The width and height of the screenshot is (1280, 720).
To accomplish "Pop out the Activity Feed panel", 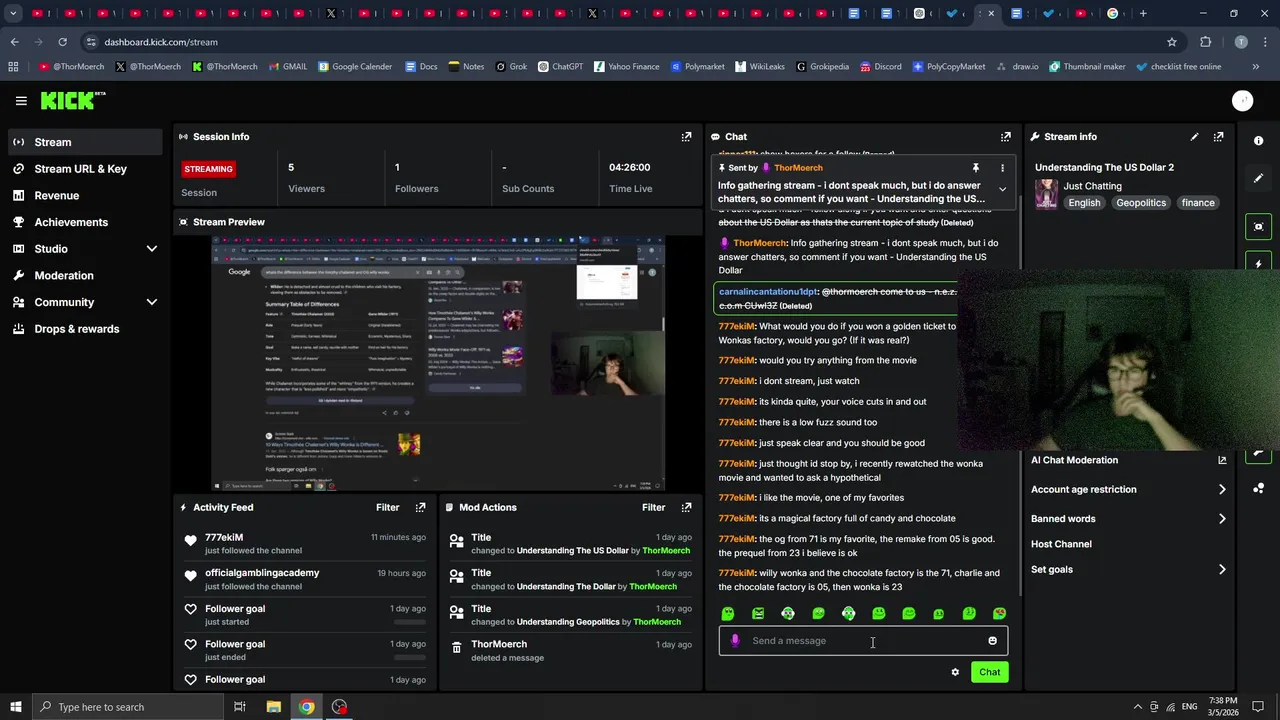I will coord(420,508).
